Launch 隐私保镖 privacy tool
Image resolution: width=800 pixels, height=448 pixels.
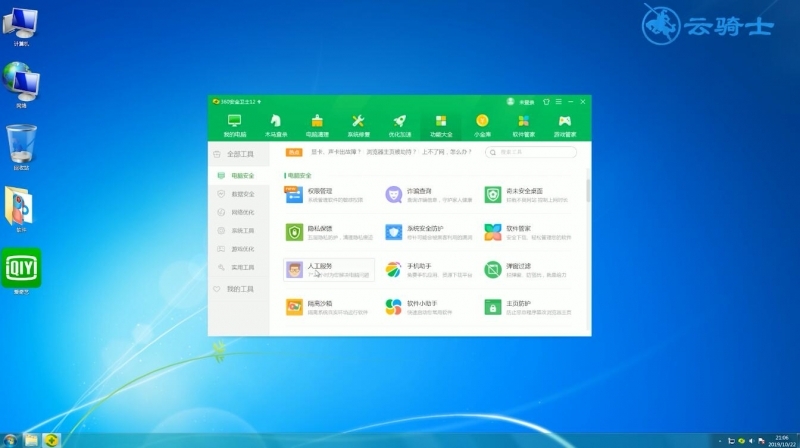click(329, 232)
